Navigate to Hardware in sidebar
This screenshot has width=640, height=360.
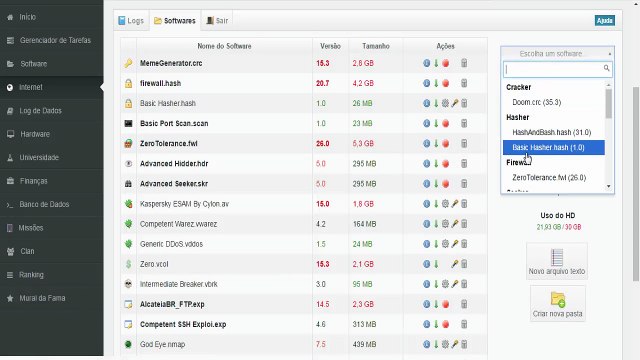[51, 134]
